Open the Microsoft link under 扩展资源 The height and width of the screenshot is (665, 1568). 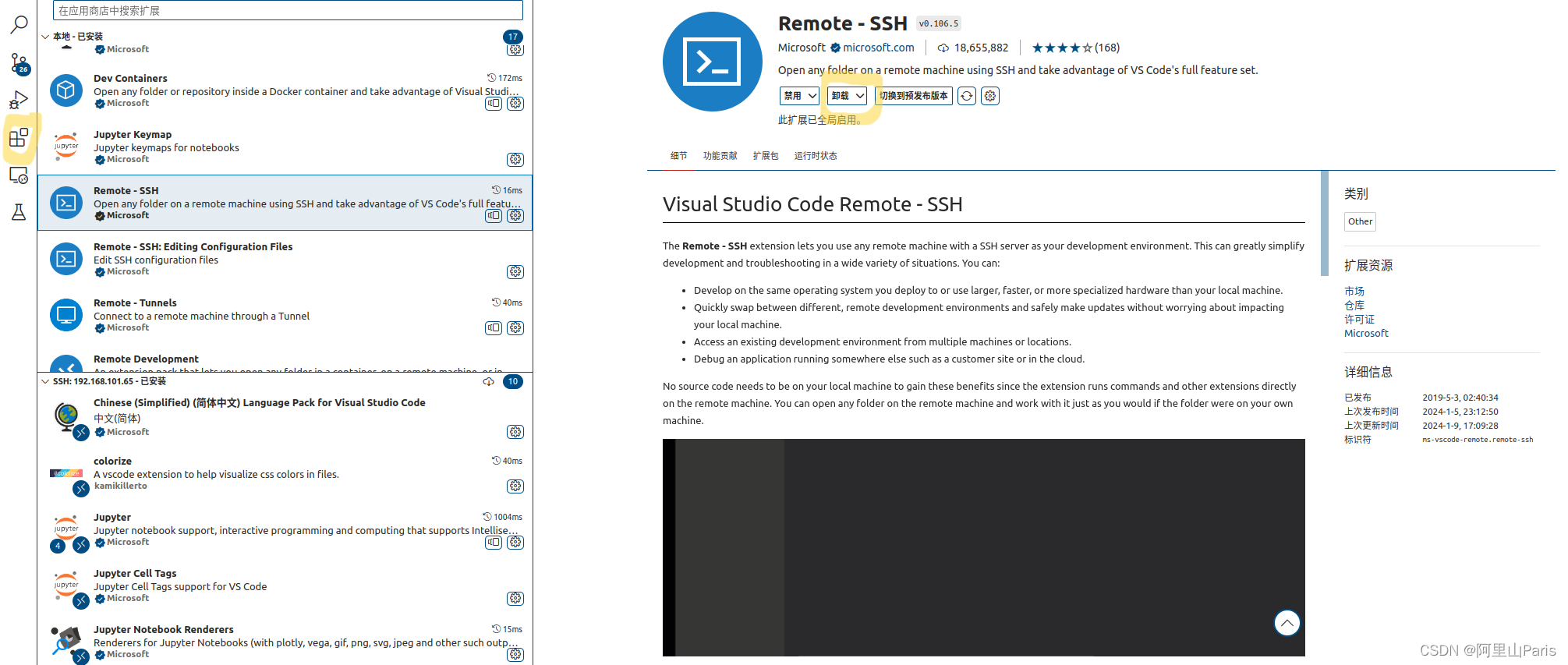(x=1366, y=334)
